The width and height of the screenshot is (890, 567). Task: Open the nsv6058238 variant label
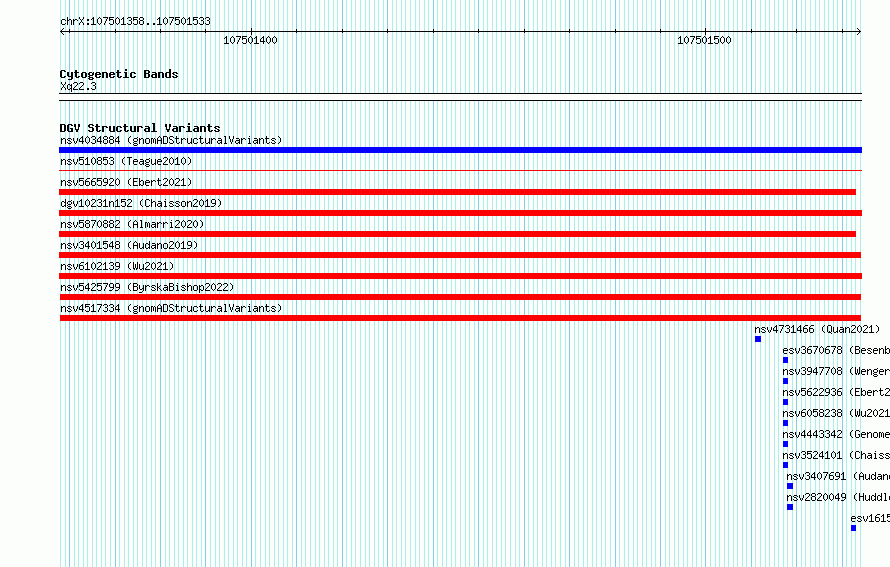836,413
